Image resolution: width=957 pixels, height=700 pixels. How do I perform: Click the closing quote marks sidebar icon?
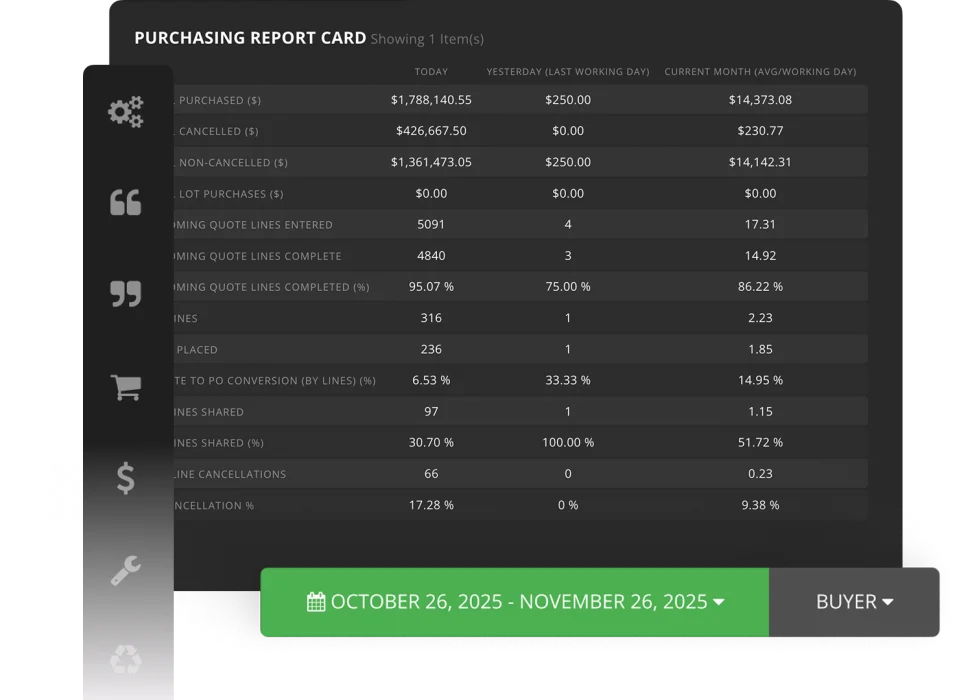coord(126,294)
